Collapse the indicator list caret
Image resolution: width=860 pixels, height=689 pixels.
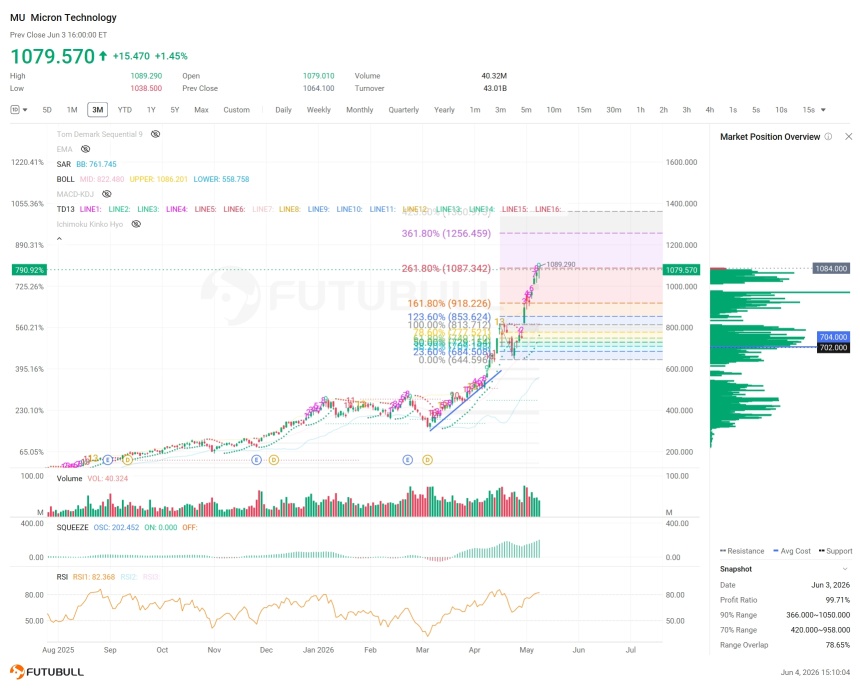59,239
